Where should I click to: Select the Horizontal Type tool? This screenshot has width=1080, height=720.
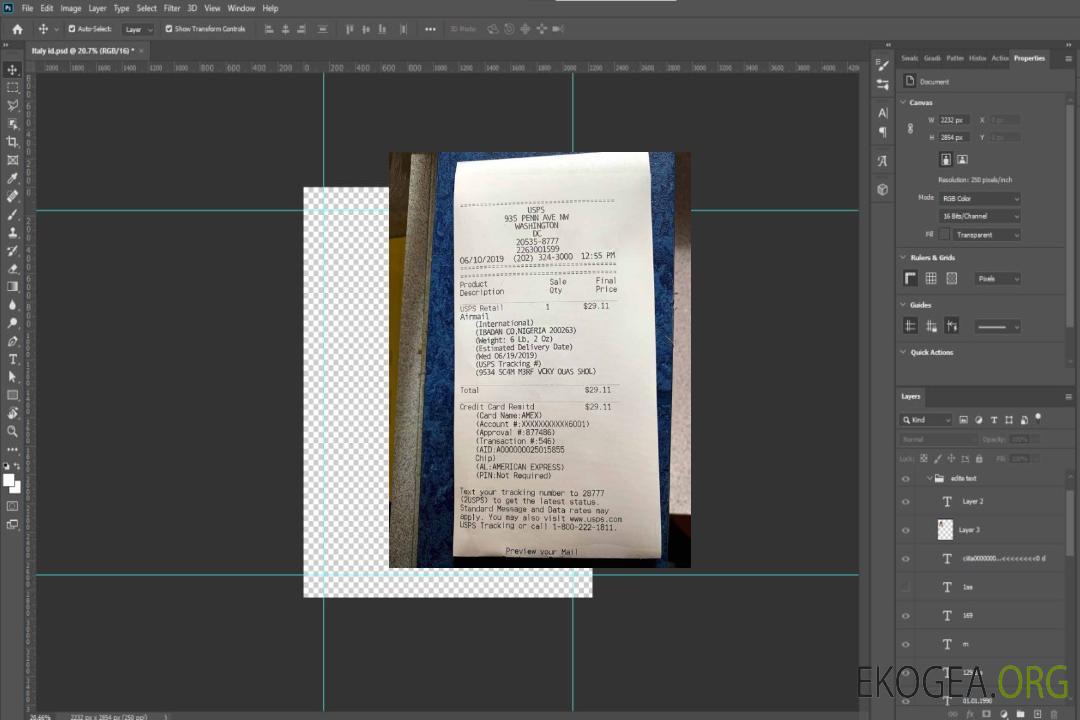coord(13,359)
